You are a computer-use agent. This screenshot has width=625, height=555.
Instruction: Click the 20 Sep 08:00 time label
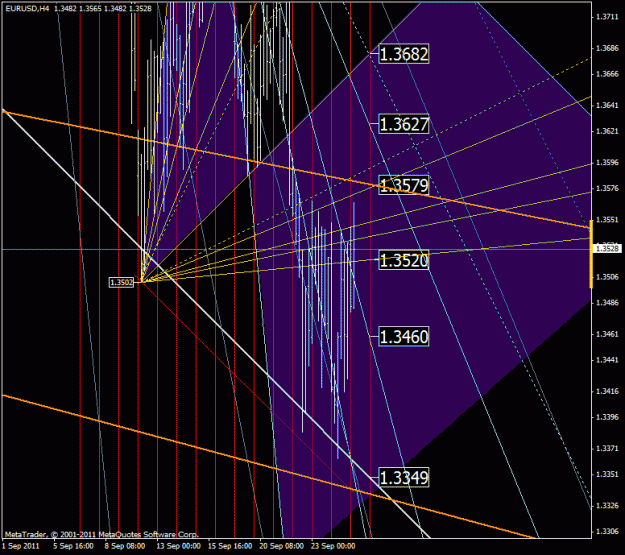click(281, 546)
